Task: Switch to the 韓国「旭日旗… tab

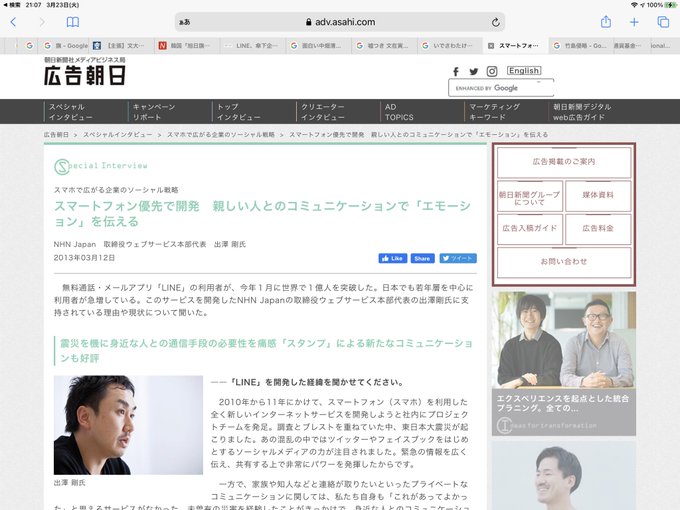Action: pyautogui.click(x=186, y=46)
